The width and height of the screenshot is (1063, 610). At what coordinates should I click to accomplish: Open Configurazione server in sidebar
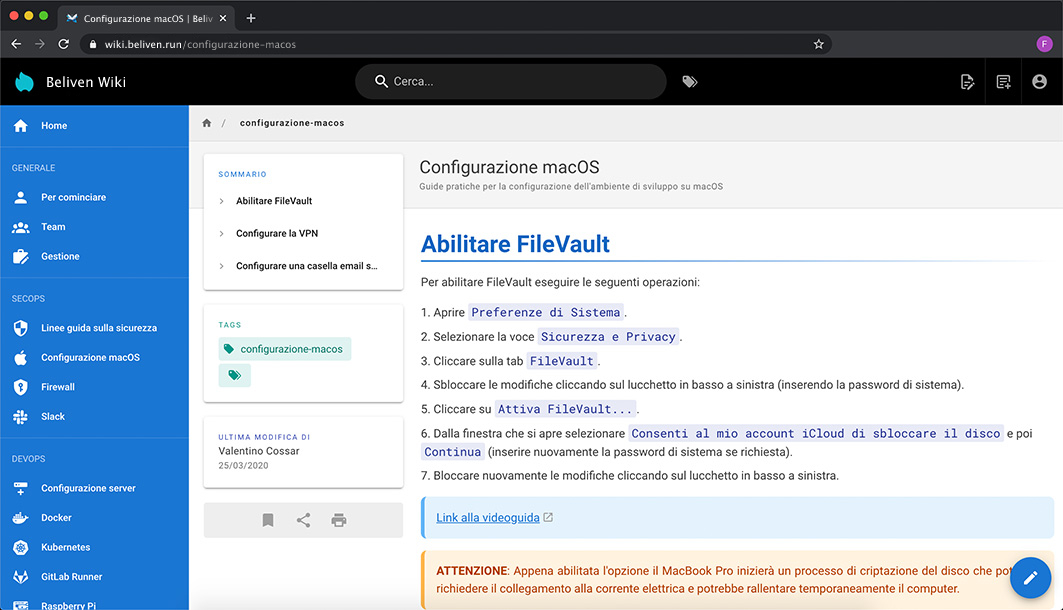click(94, 488)
